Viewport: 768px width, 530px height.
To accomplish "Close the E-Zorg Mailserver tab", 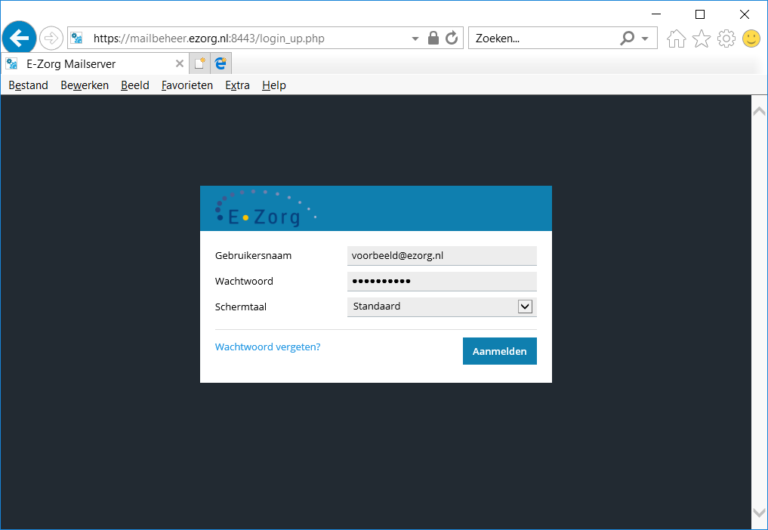I will (x=179, y=63).
